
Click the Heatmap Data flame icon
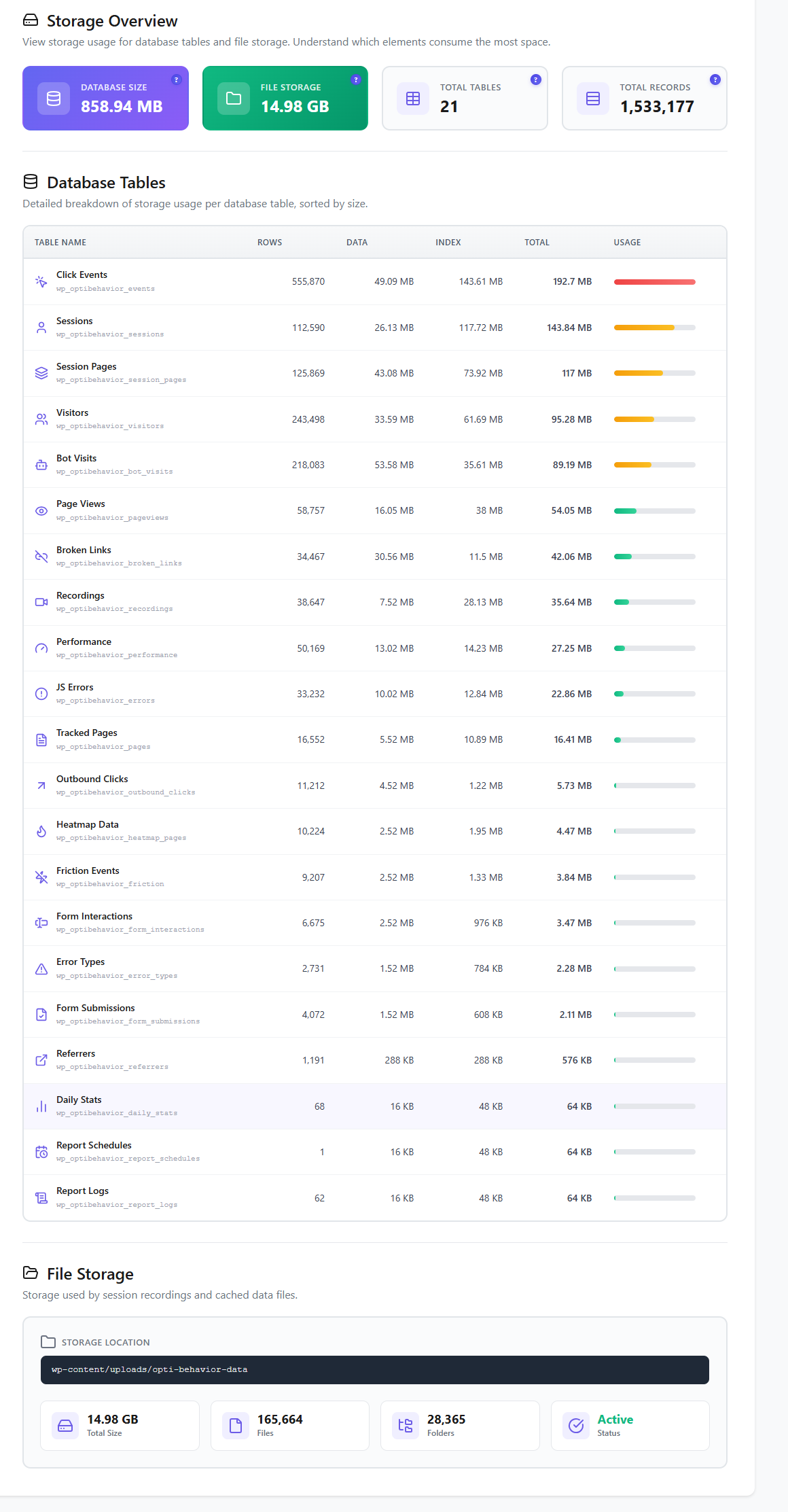click(41, 831)
